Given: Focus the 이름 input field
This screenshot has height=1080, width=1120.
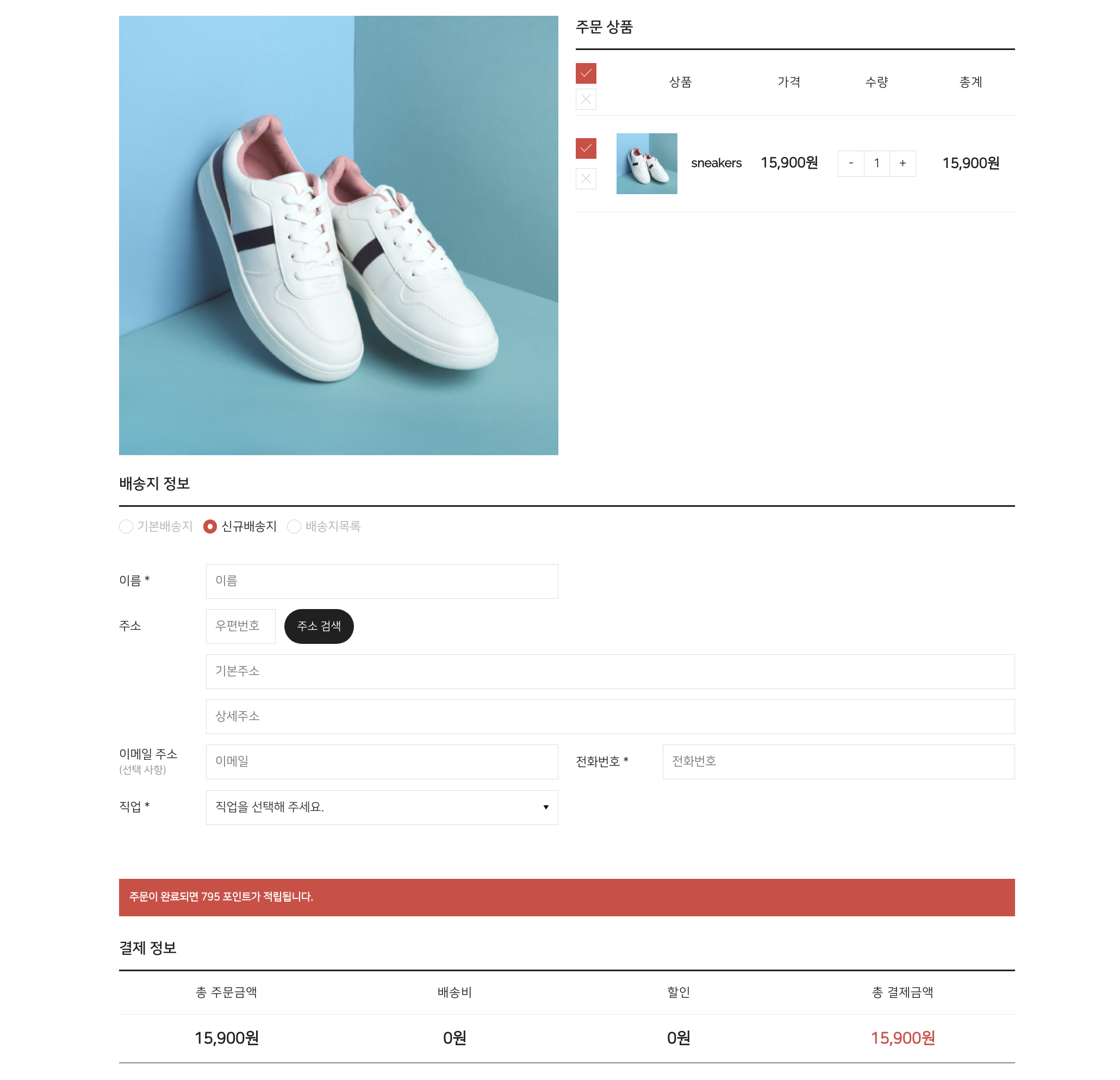Looking at the screenshot, I should click(382, 581).
